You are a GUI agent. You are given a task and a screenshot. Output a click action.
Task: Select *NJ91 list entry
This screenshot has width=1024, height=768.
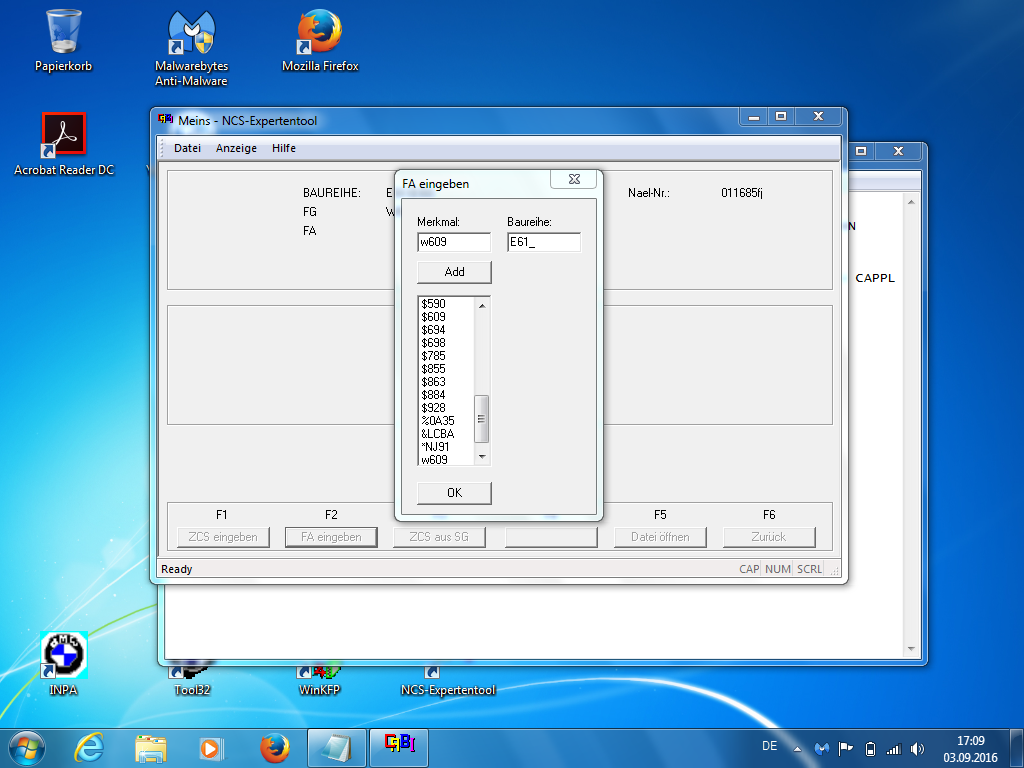point(447,447)
